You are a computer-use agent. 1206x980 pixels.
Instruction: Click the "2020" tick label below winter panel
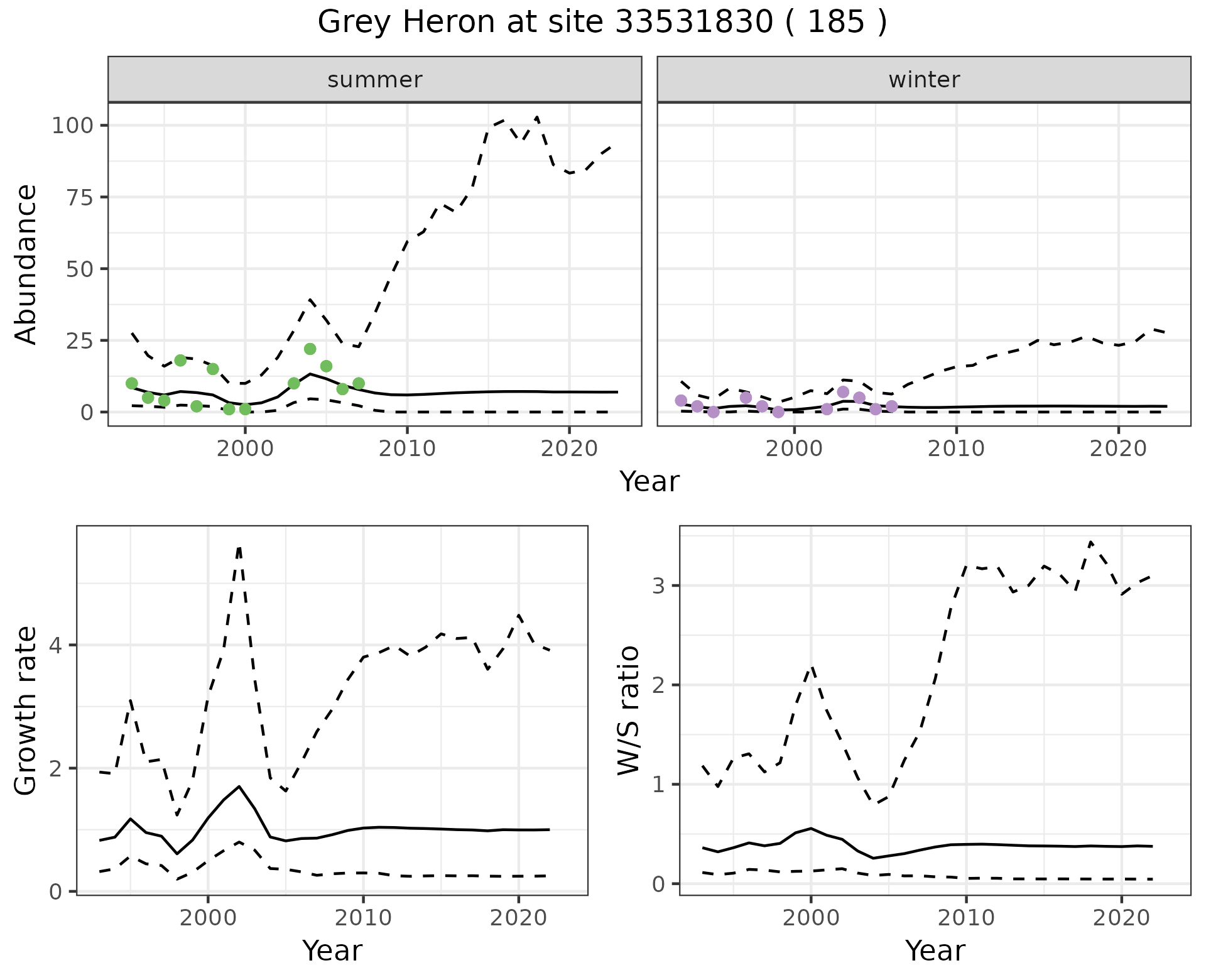click(x=1117, y=449)
